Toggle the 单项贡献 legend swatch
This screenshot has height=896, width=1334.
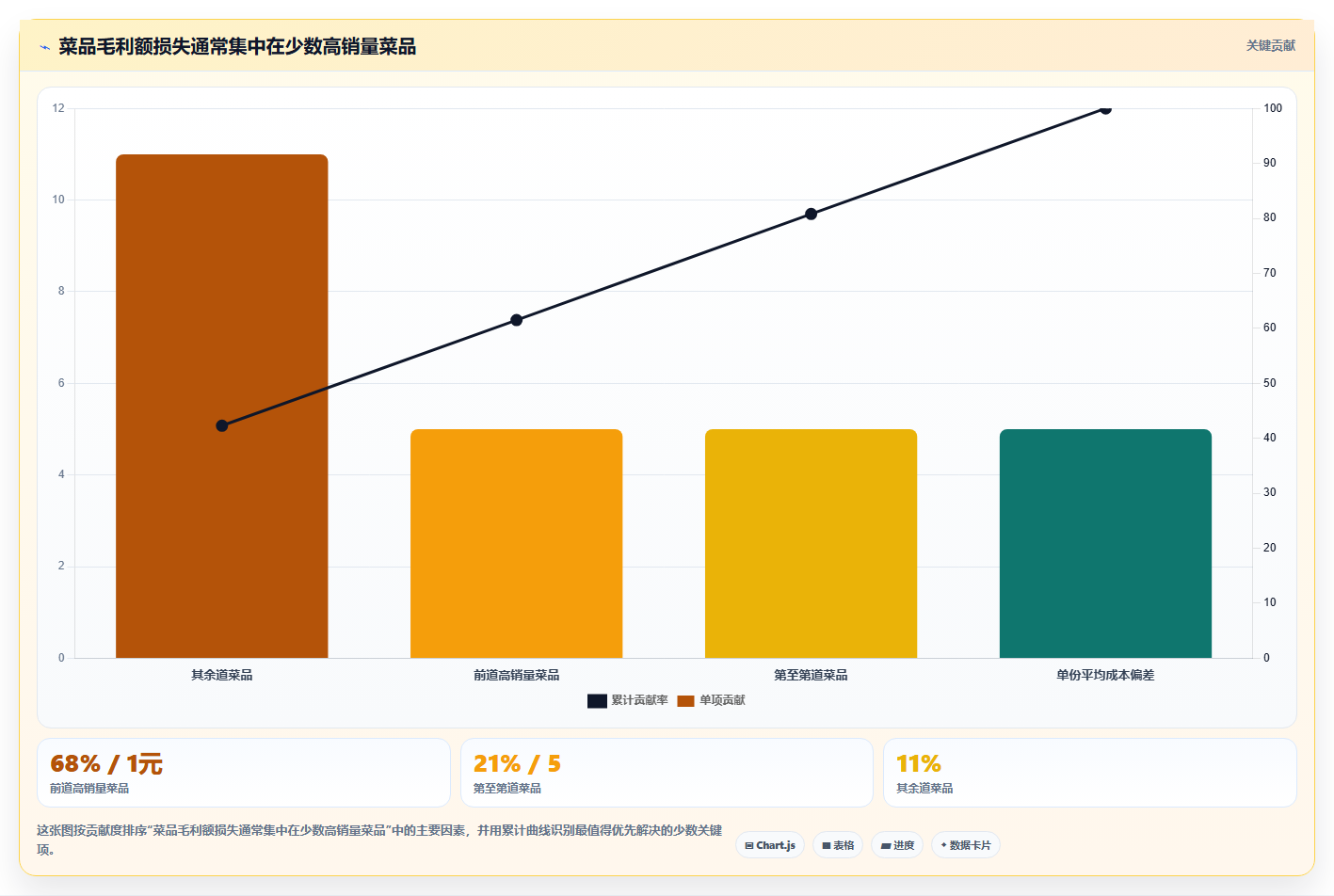pyautogui.click(x=685, y=700)
